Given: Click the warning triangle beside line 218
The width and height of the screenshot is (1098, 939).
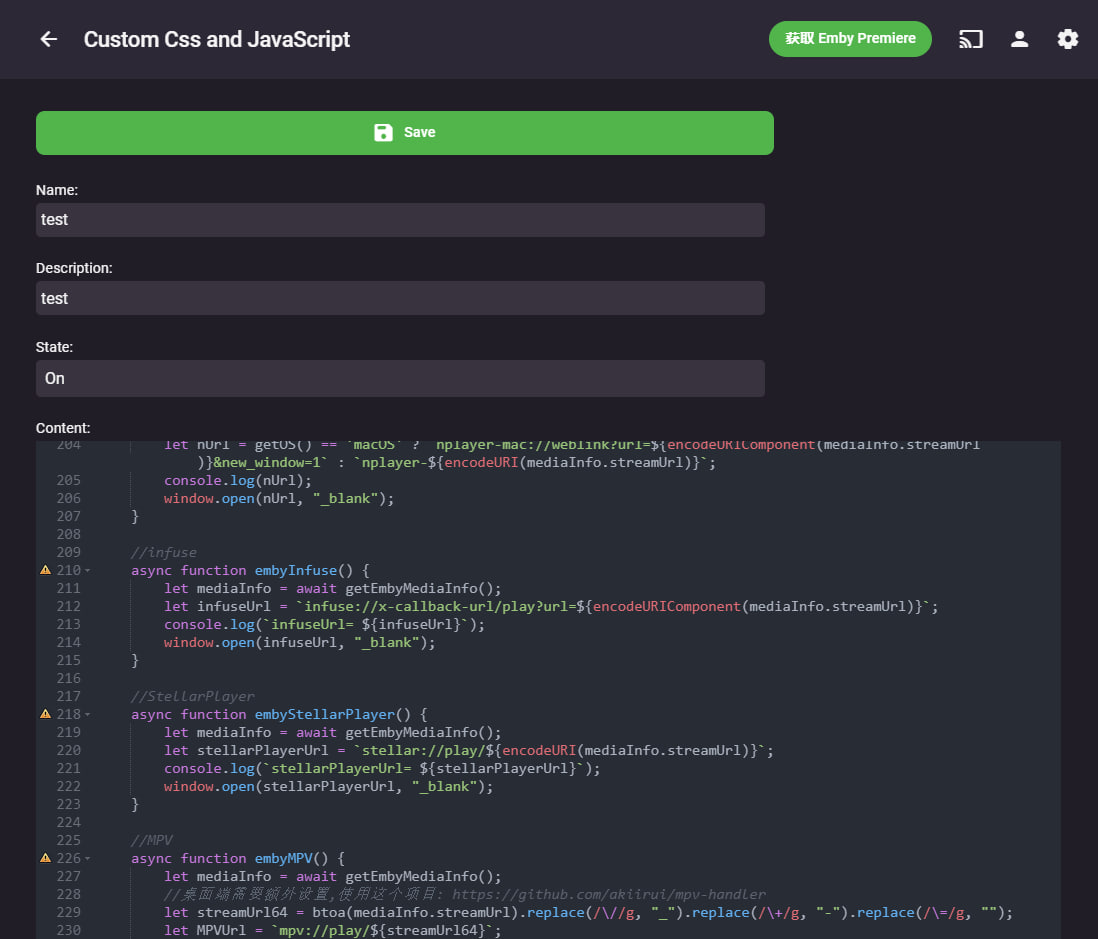Looking at the screenshot, I should click(x=44, y=713).
